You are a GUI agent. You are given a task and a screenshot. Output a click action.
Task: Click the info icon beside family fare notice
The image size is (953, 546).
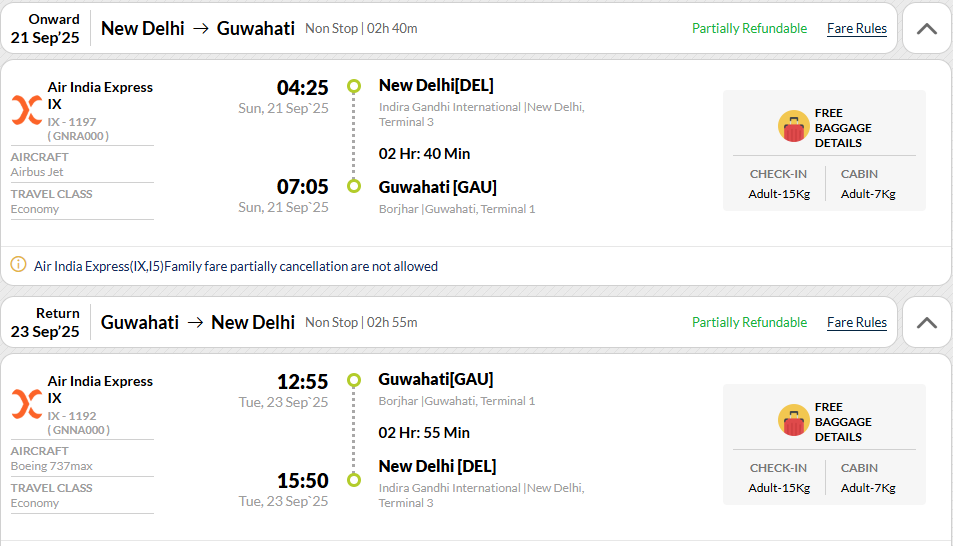[18, 264]
